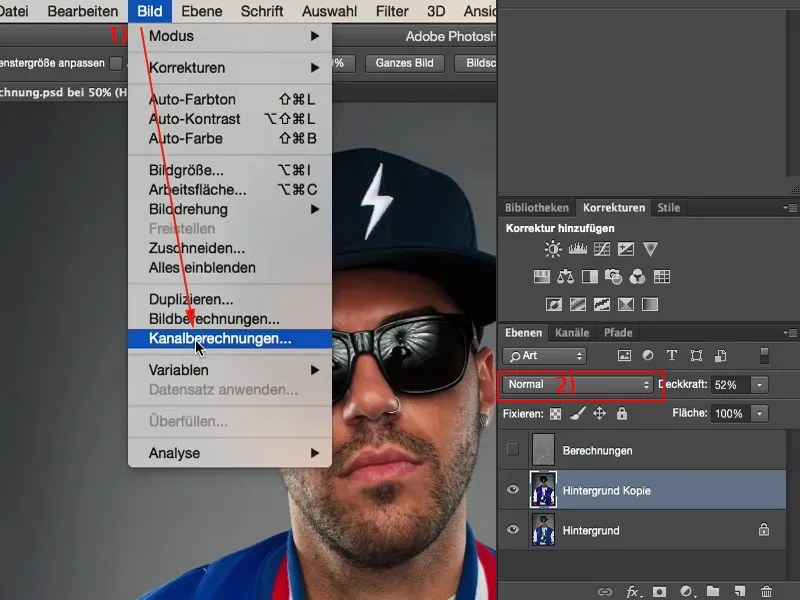Show the Berechnungen layer

pyautogui.click(x=513, y=449)
